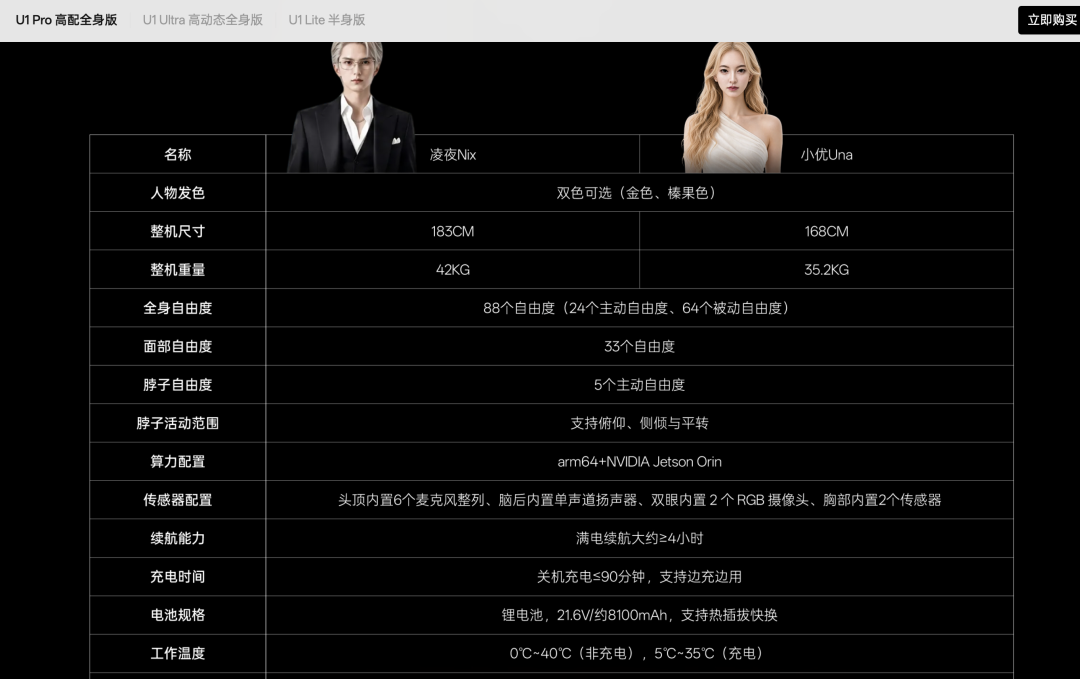Screen dimensions: 1080x679
Task: Click the 充电时间 row label
Action: click(x=178, y=577)
